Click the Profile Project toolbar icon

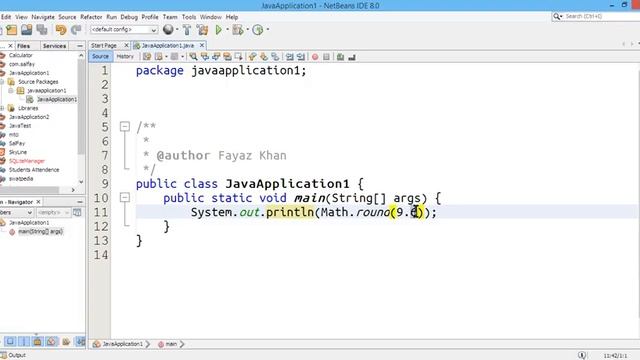point(258,29)
